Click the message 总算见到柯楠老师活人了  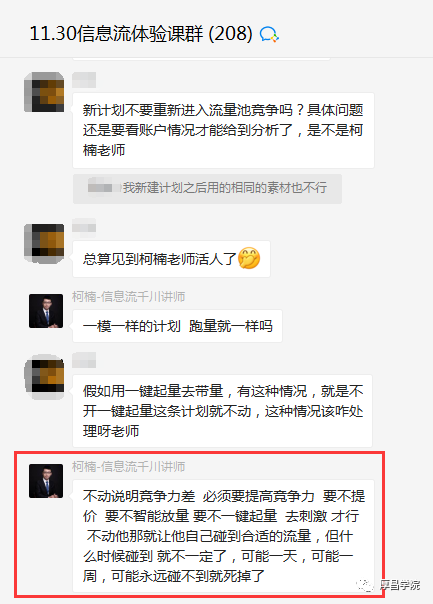pos(171,259)
